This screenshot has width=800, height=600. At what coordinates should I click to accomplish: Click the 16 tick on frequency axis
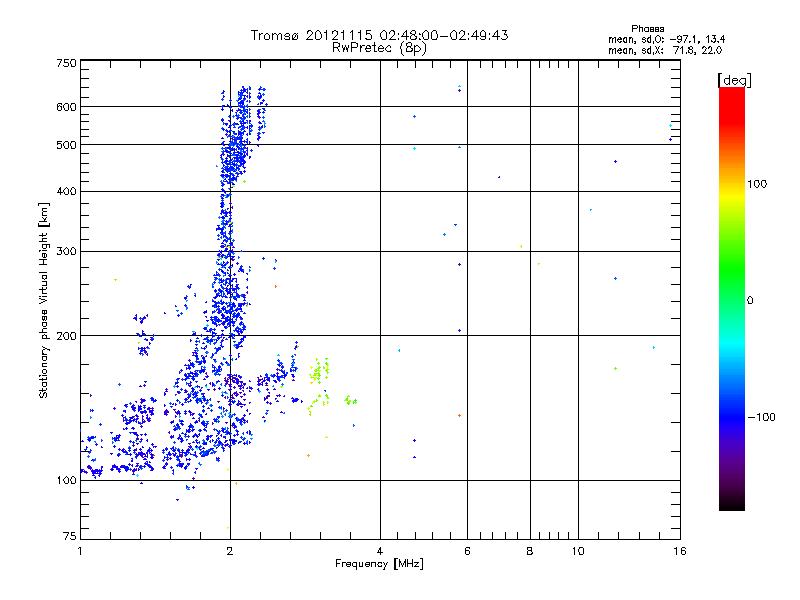(x=679, y=551)
